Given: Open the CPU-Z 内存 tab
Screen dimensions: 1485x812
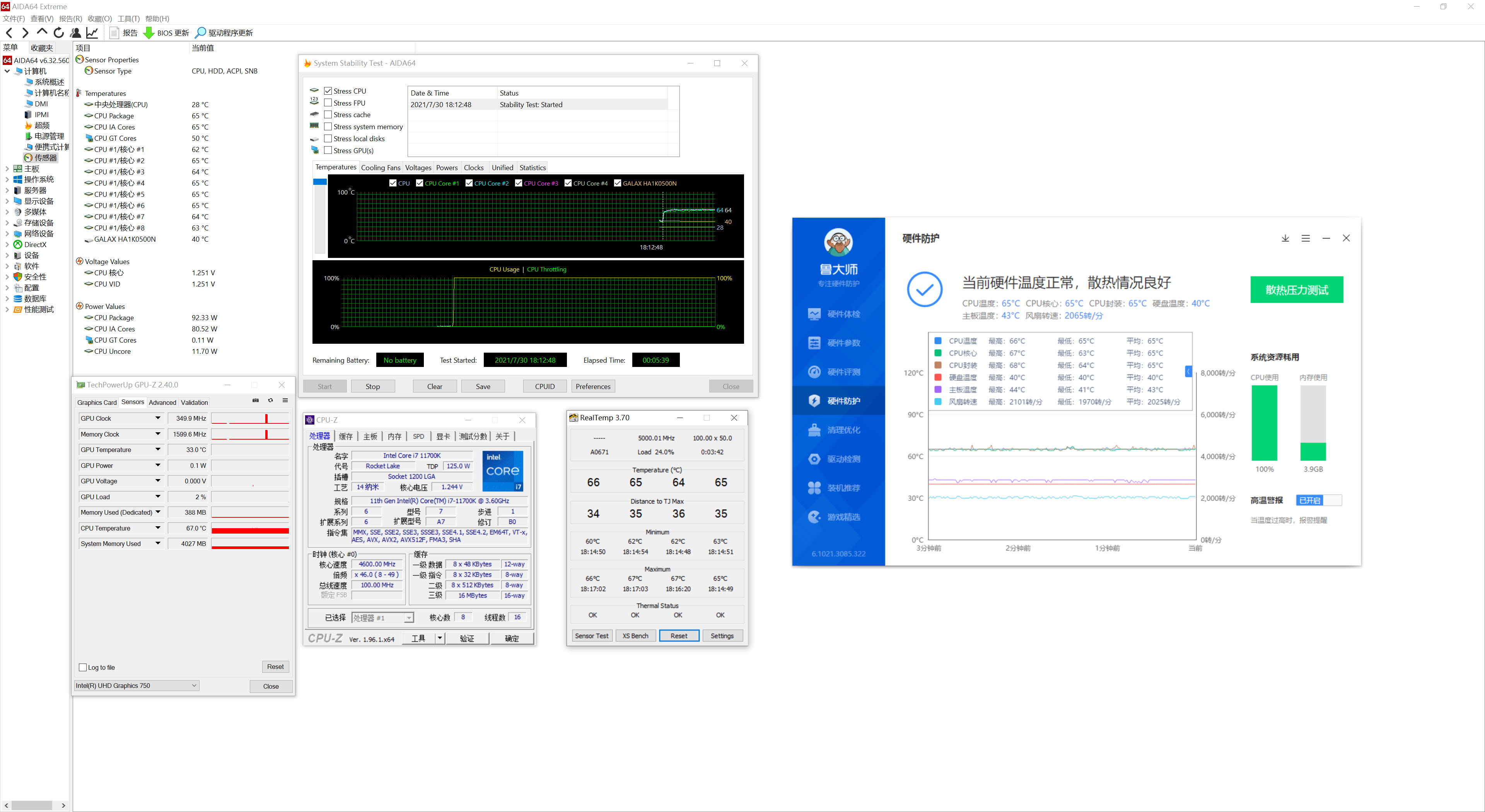Looking at the screenshot, I should click(x=394, y=436).
